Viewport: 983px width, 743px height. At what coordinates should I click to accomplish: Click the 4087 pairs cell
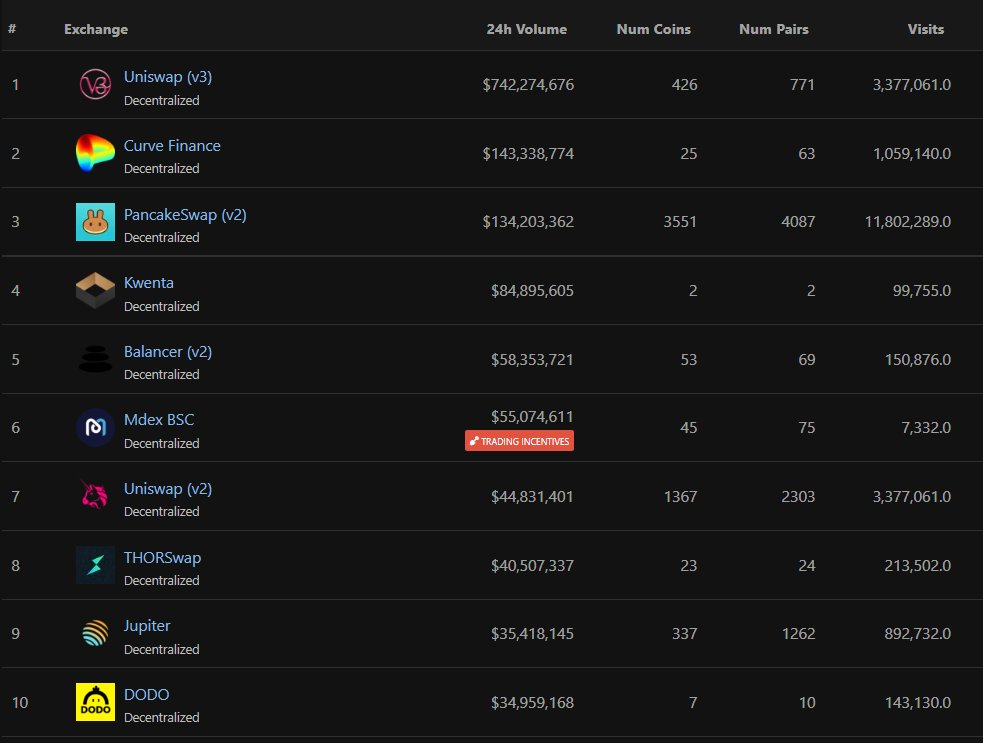point(798,221)
